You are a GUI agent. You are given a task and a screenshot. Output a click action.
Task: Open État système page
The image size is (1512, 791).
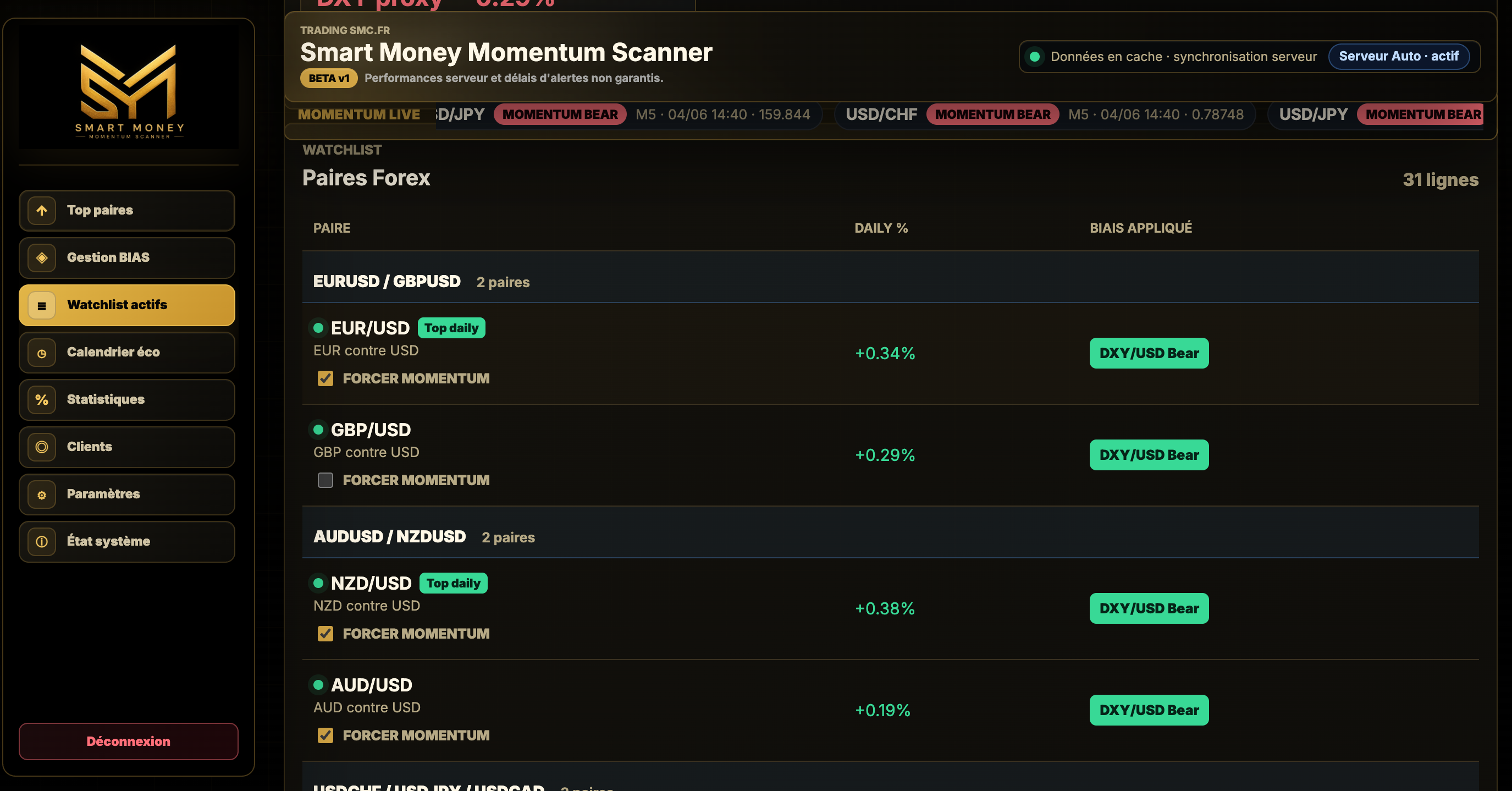click(127, 542)
